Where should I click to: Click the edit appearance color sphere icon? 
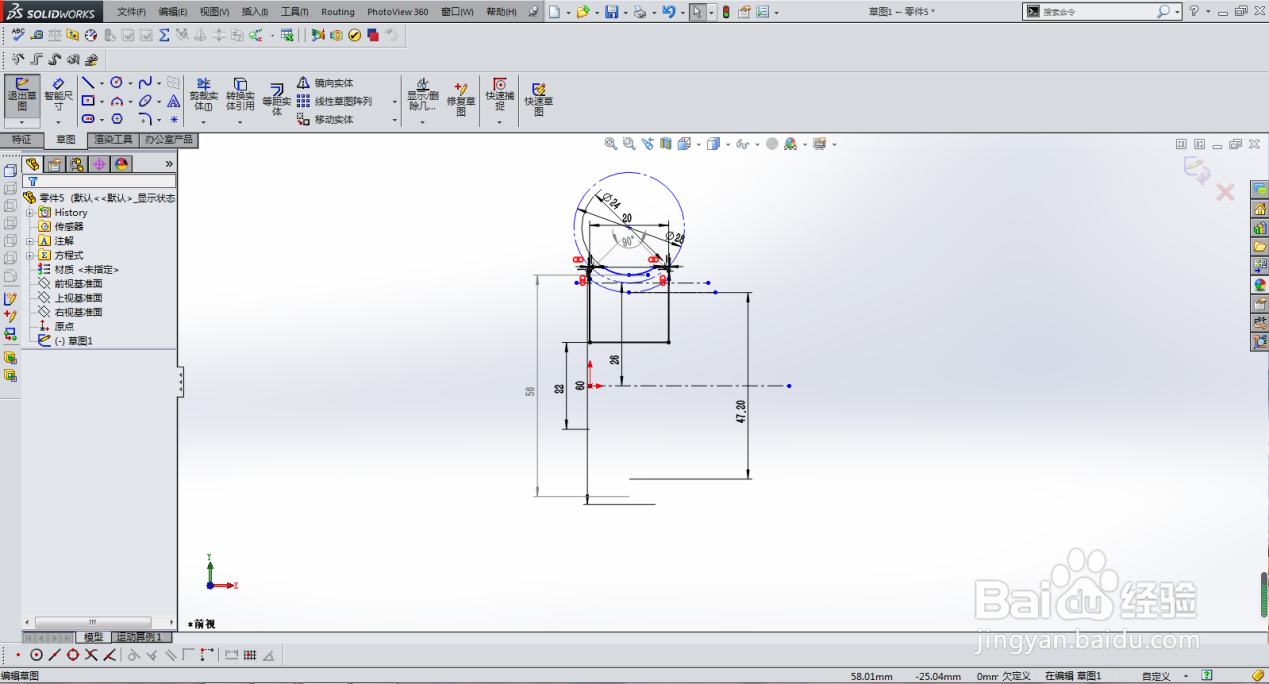tap(791, 143)
